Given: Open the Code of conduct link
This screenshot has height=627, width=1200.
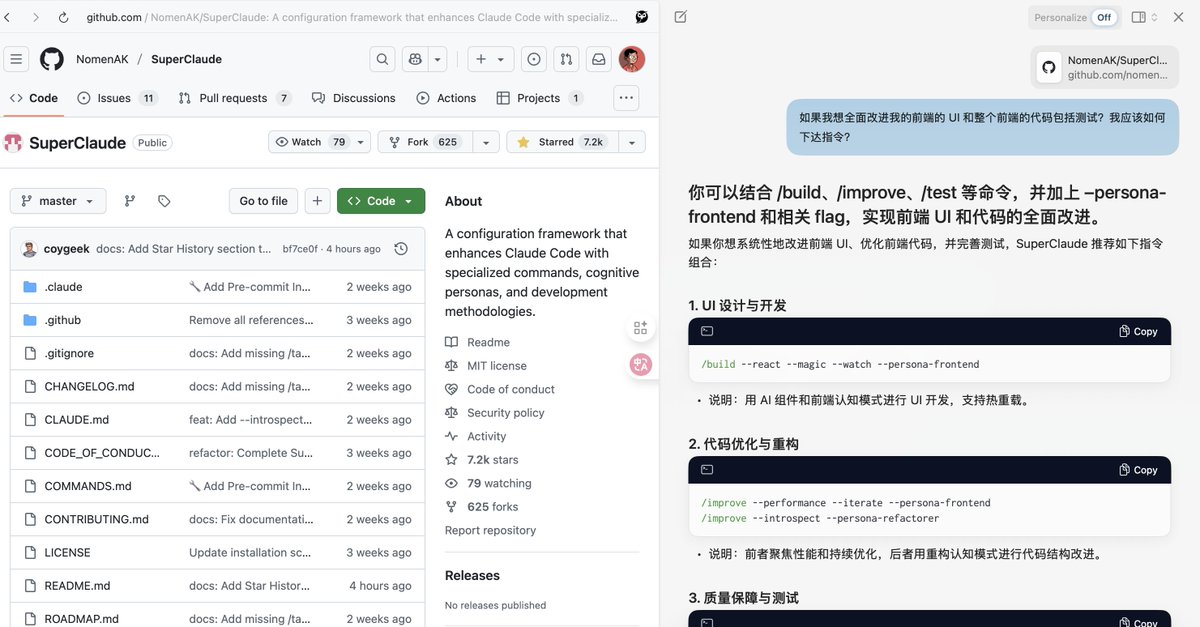Looking at the screenshot, I should point(500,389).
